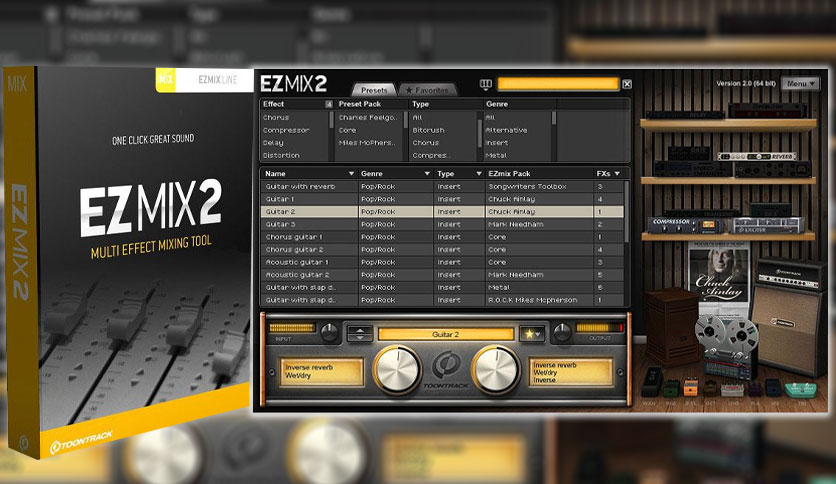Click the silver chorus pedal on the floor
Image resolution: width=836 pixels, height=484 pixels.
tap(732, 390)
